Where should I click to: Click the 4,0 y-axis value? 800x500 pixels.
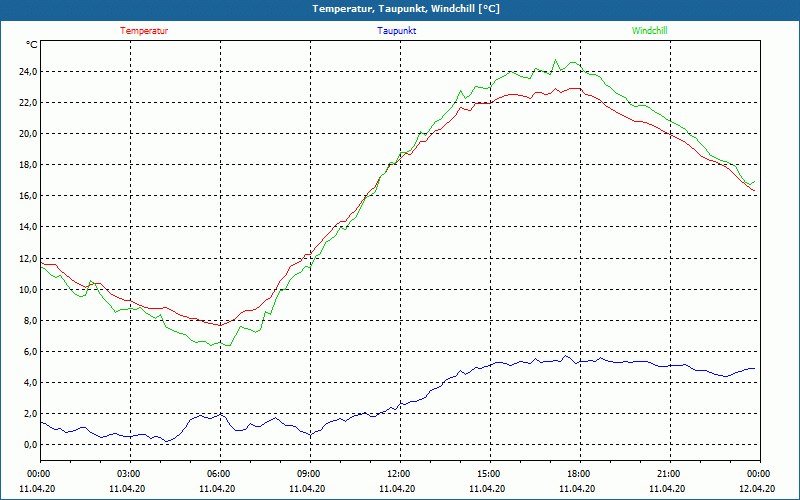pos(29,383)
